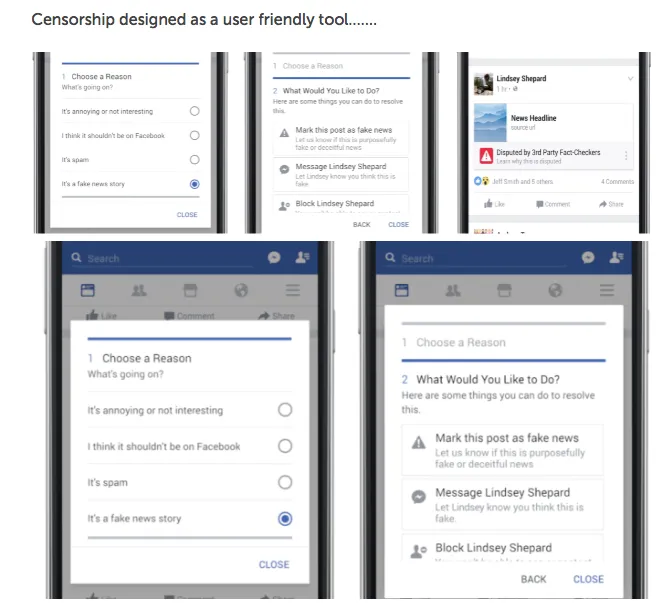The height and width of the screenshot is (603, 669).
Task: Choose "Message Lindsey Shepard" in bottom-right phone
Action: click(503, 505)
